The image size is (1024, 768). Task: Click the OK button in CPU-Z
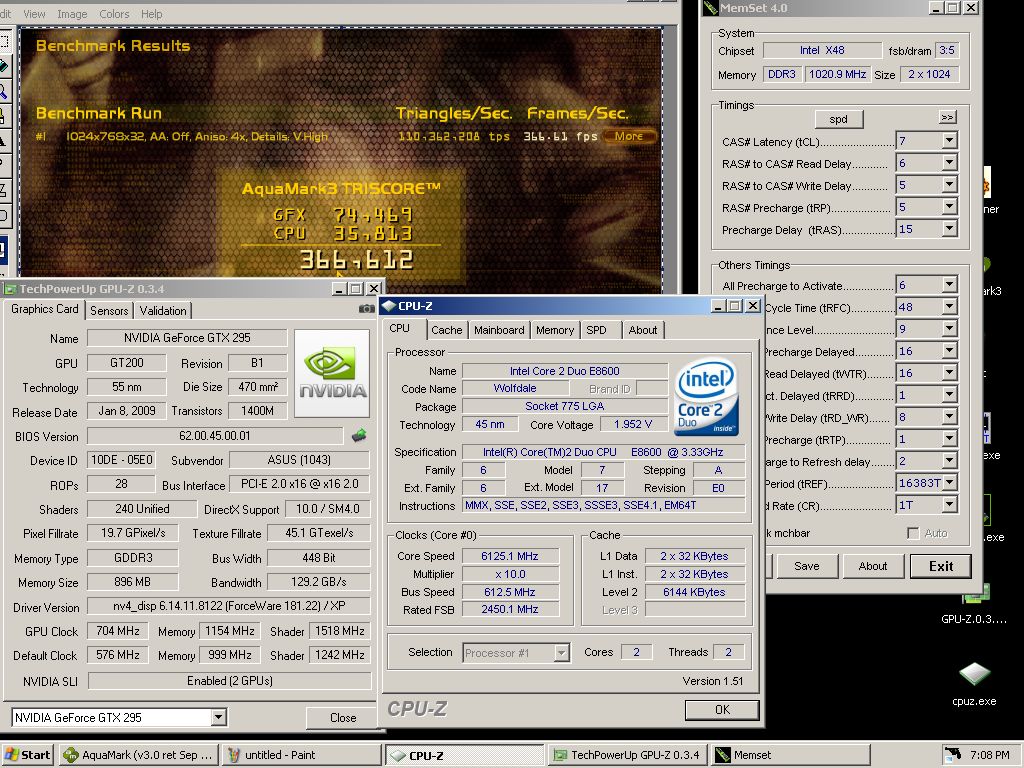(x=722, y=710)
